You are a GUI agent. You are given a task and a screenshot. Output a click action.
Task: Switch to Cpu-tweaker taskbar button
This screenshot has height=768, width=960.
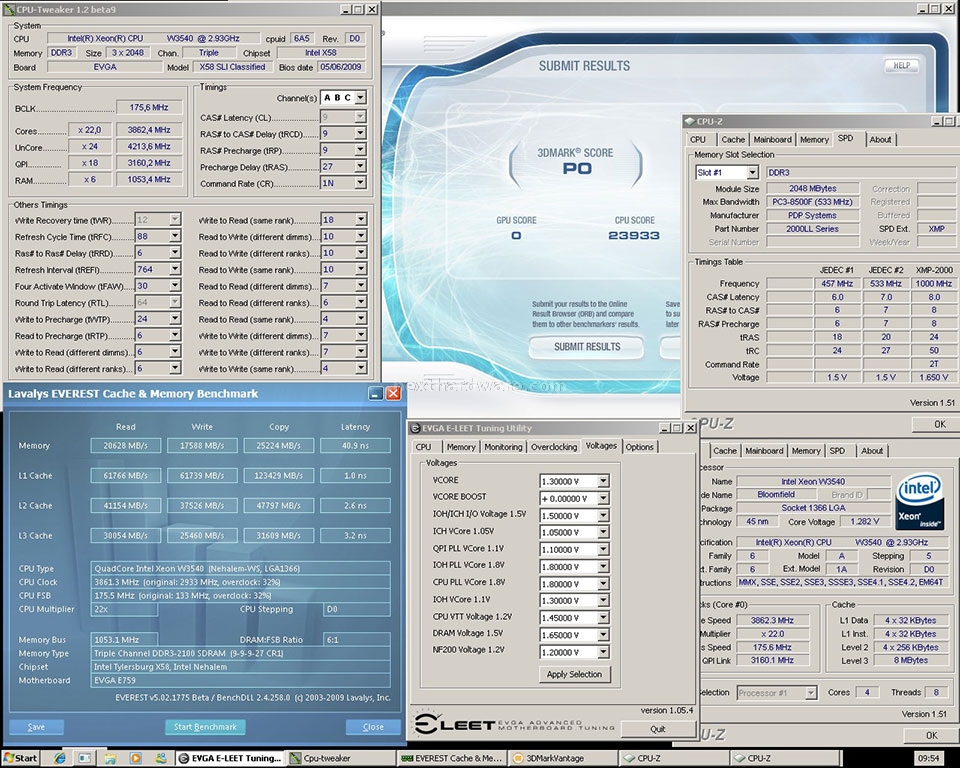(x=341, y=758)
